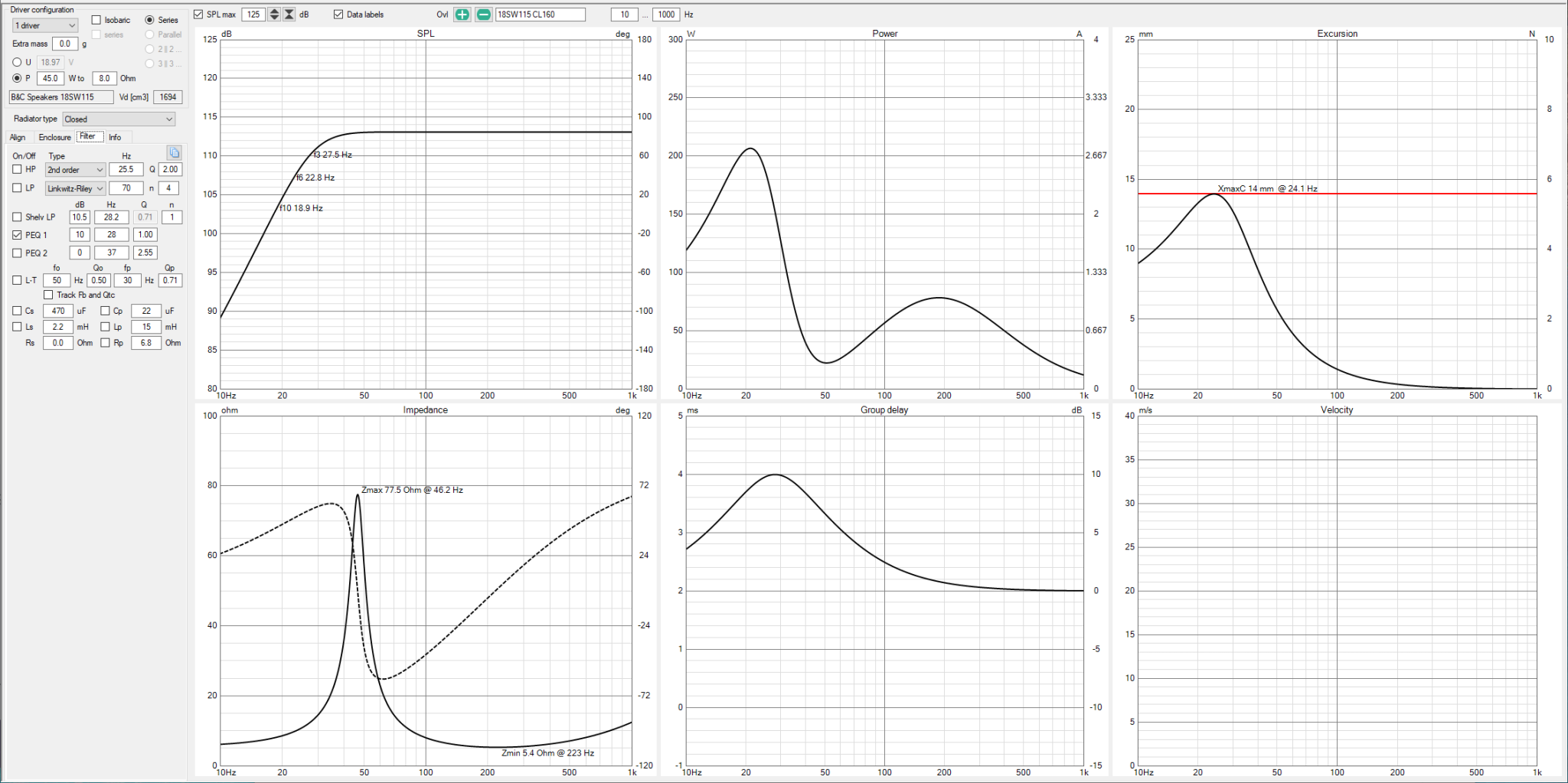Click the LP frequency 70 field
This screenshot has height=783, width=1568.
(126, 188)
